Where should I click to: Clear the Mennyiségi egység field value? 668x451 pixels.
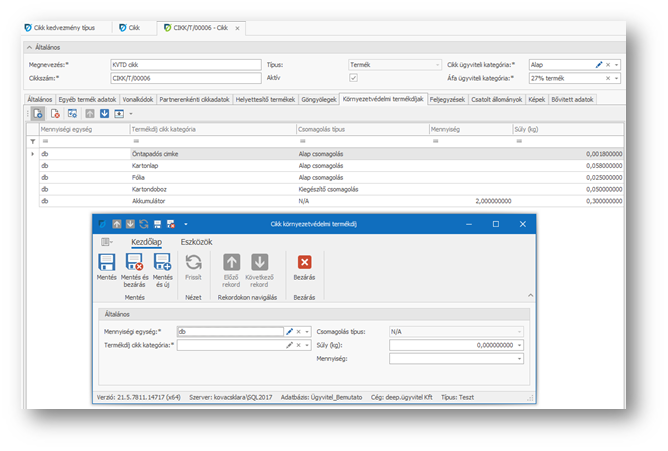click(298, 331)
